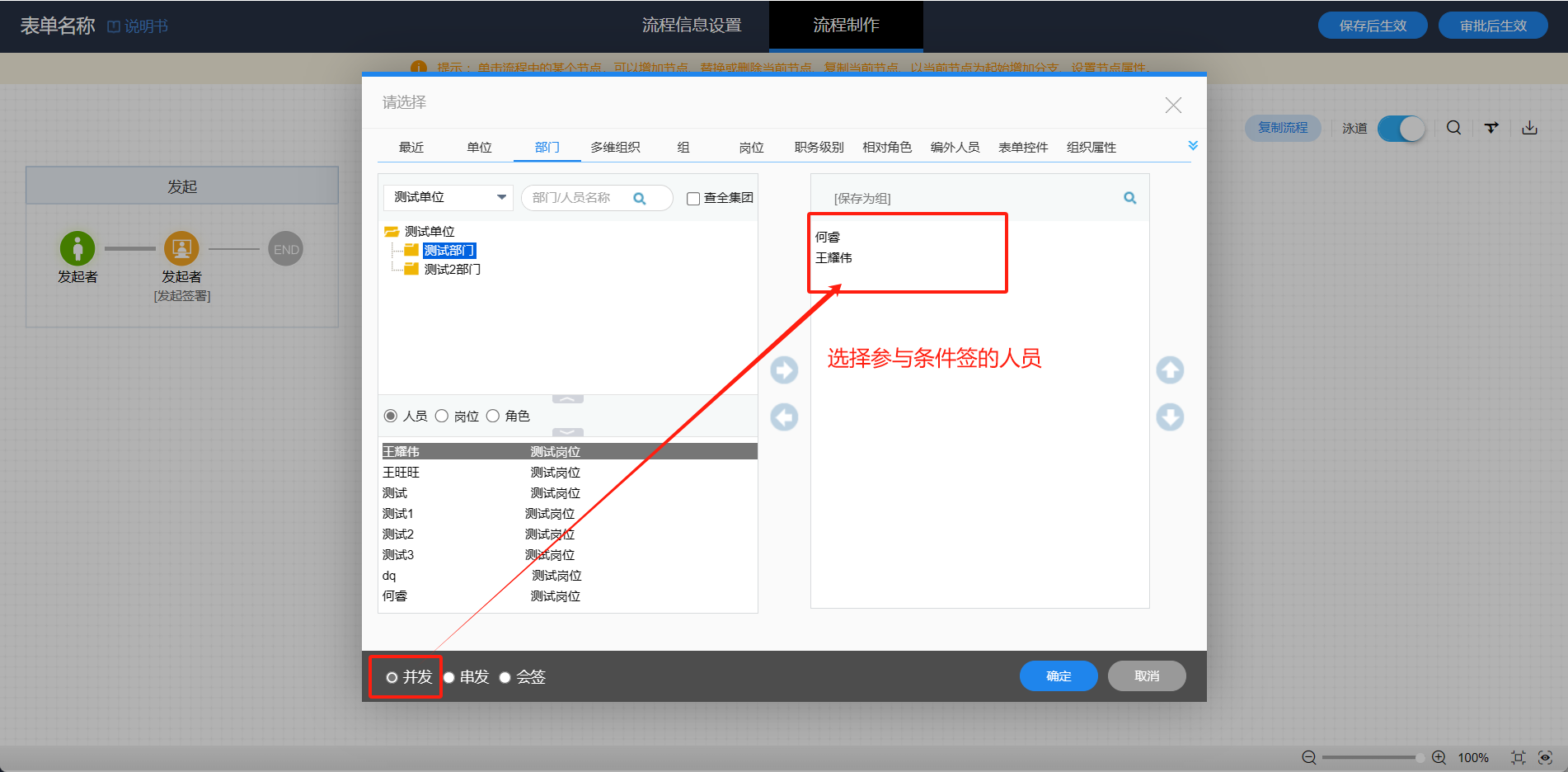Click the magnifier in department name search box
The height and width of the screenshot is (772, 1568).
click(x=639, y=199)
